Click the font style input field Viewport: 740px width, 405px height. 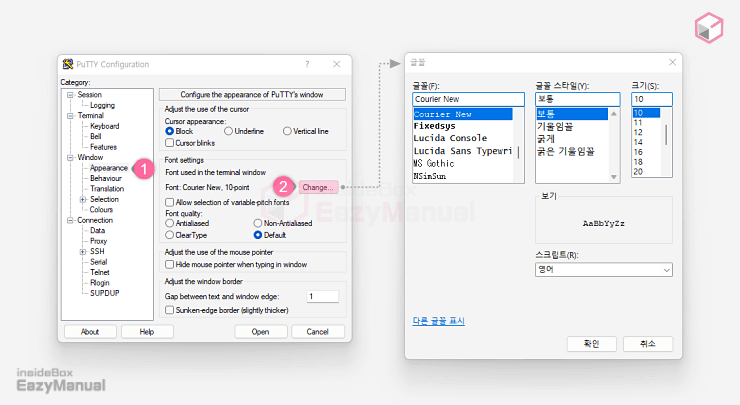[x=578, y=99]
